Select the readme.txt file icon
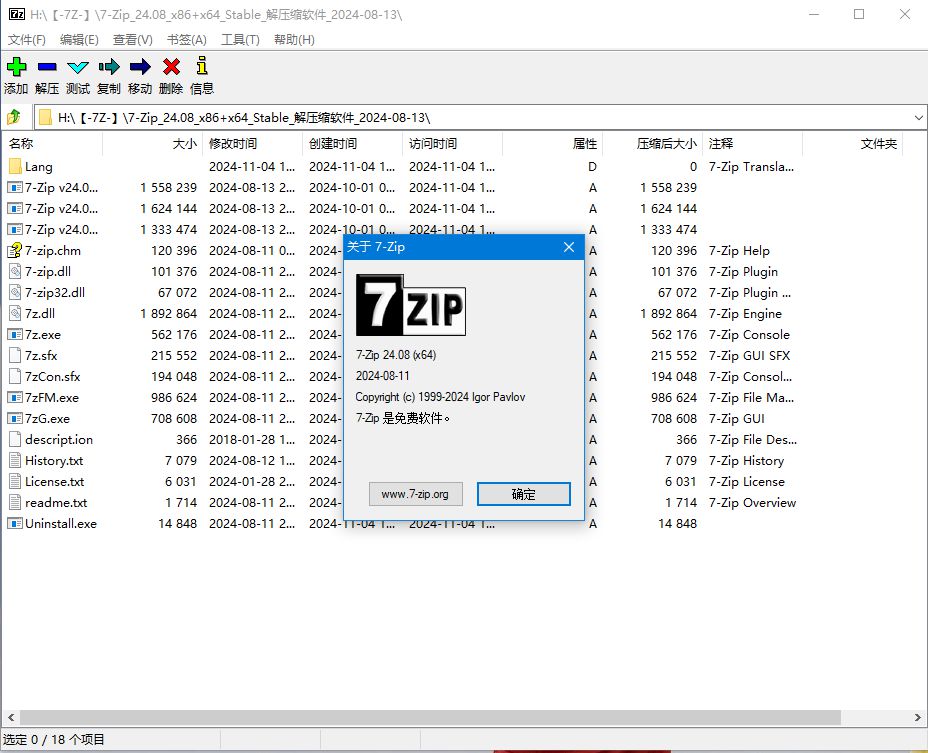This screenshot has height=753, width=928. click(x=15, y=503)
